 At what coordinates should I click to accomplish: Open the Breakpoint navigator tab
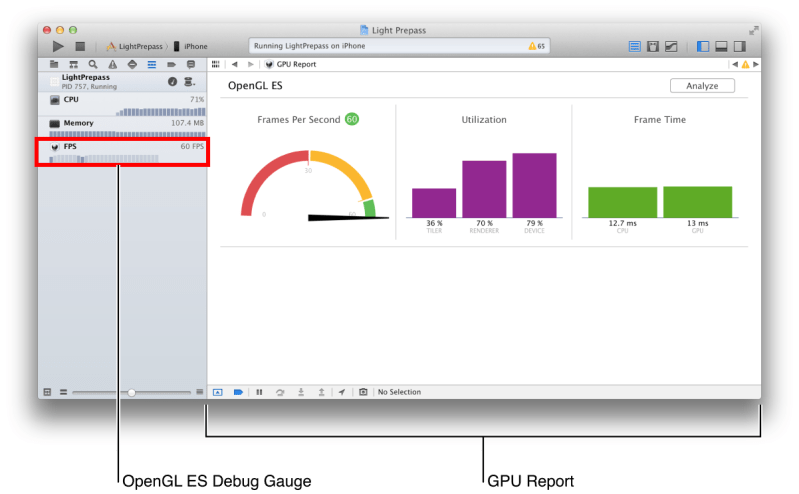pyautogui.click(x=171, y=64)
